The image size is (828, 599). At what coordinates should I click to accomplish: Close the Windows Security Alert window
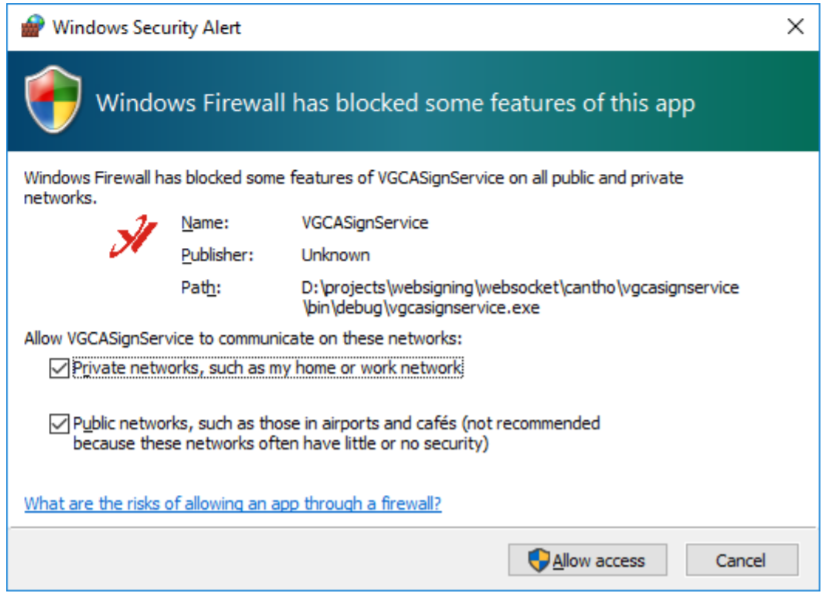pos(795,26)
